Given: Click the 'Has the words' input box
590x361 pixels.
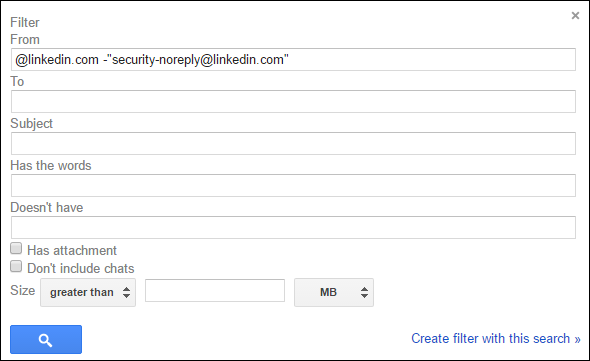Looking at the screenshot, I should (293, 185).
